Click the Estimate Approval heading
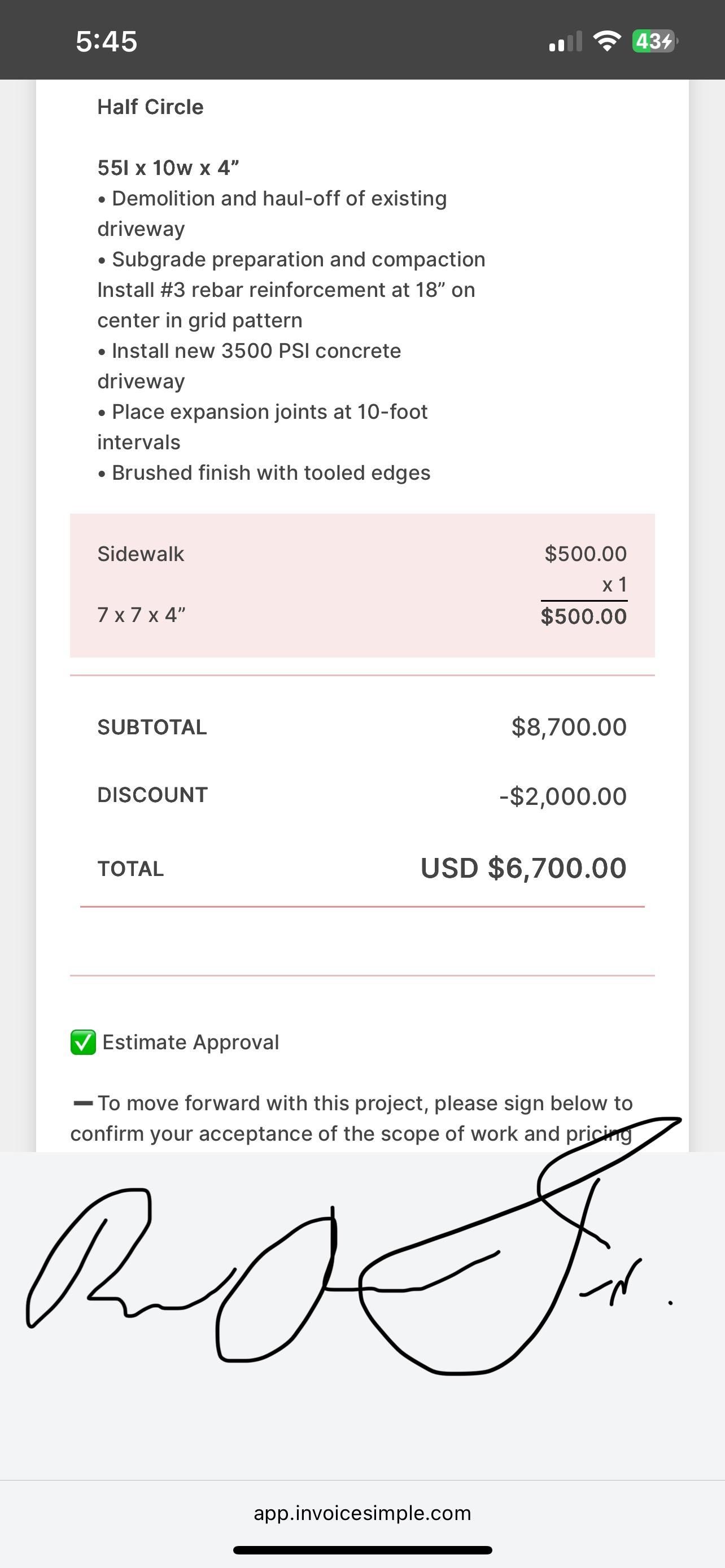 [x=190, y=1042]
